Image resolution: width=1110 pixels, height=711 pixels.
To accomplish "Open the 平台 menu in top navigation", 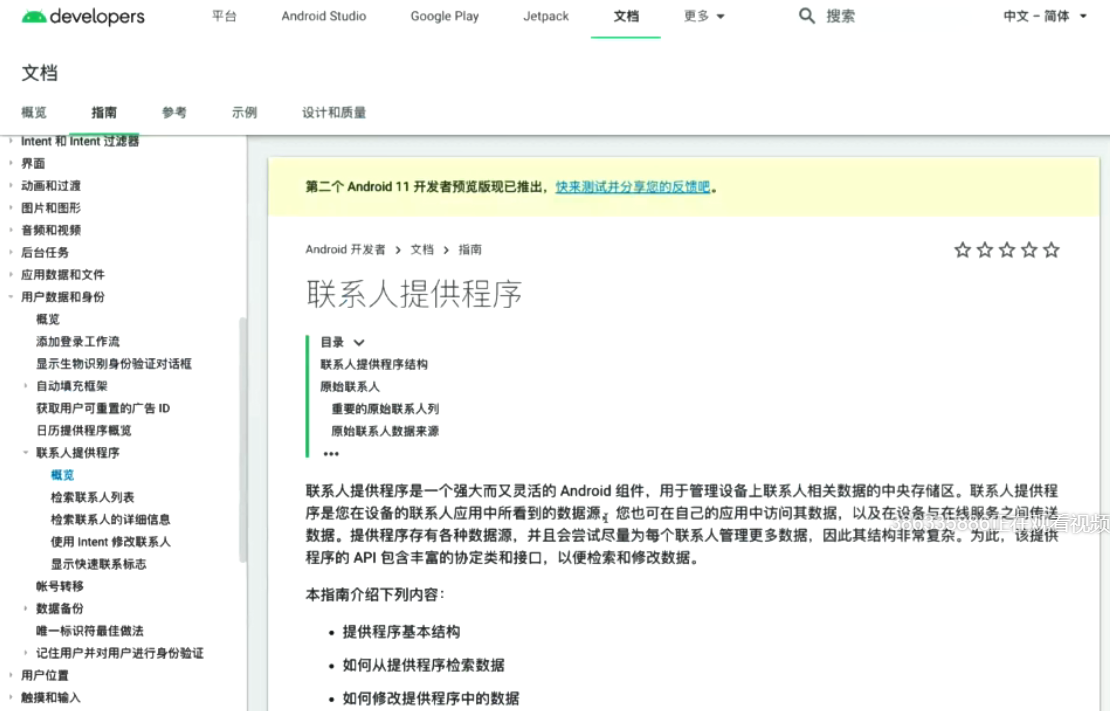I will [224, 16].
